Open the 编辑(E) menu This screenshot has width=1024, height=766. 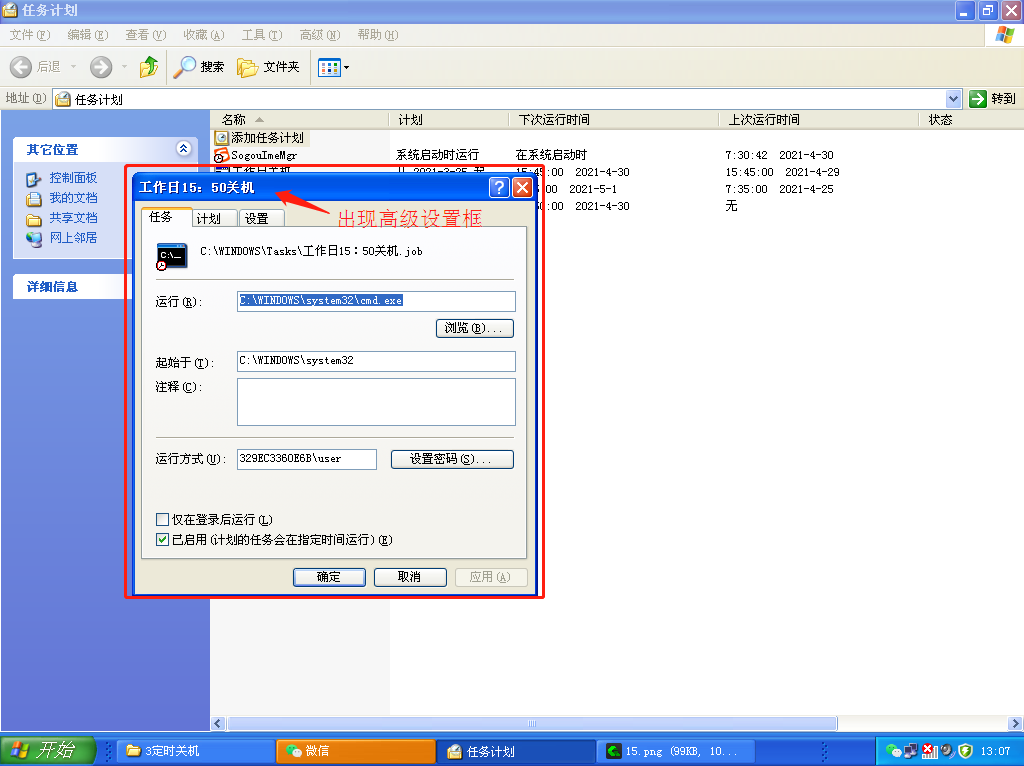pos(88,35)
